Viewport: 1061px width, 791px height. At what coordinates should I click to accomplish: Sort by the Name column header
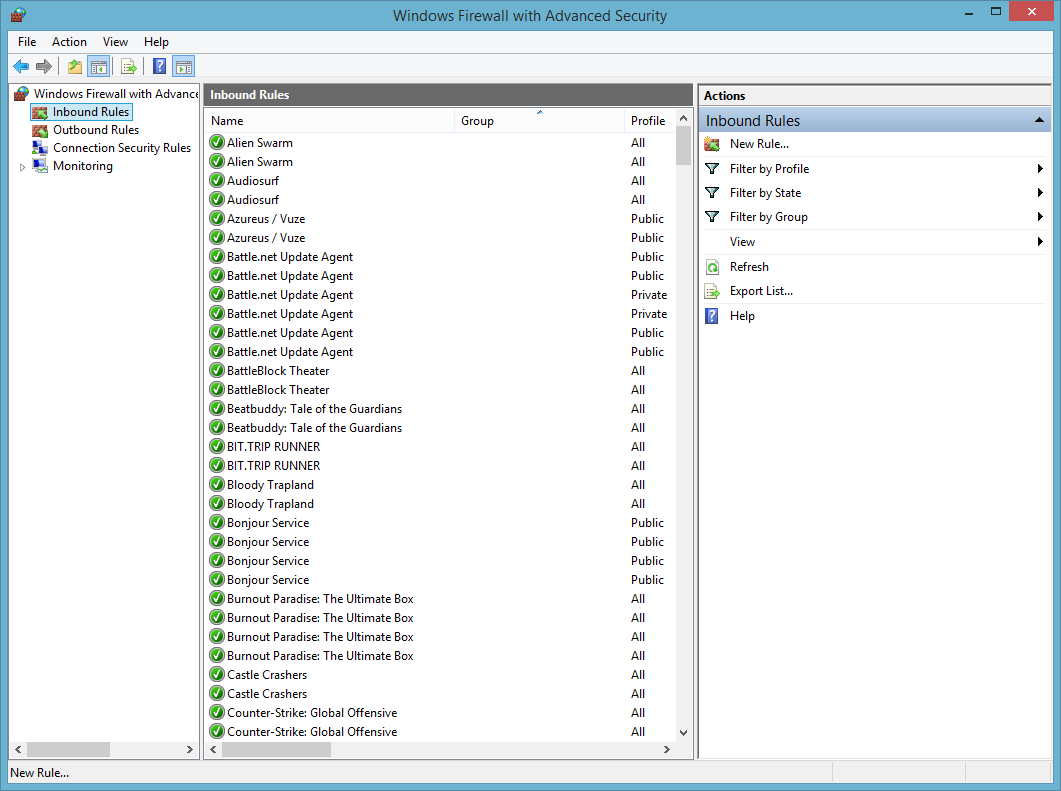click(x=330, y=120)
